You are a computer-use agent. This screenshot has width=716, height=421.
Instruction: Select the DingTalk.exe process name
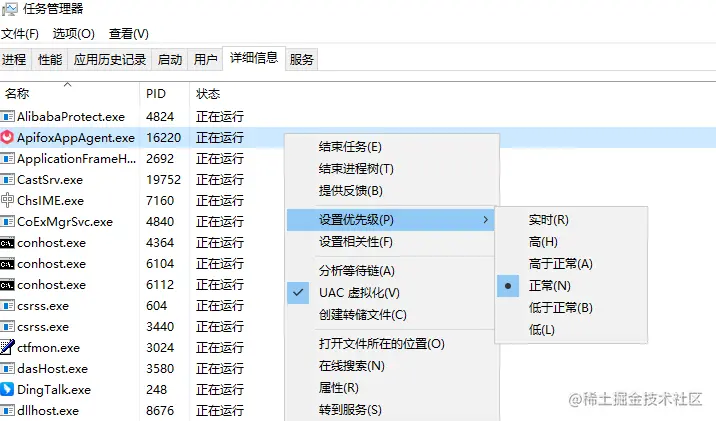(x=54, y=390)
